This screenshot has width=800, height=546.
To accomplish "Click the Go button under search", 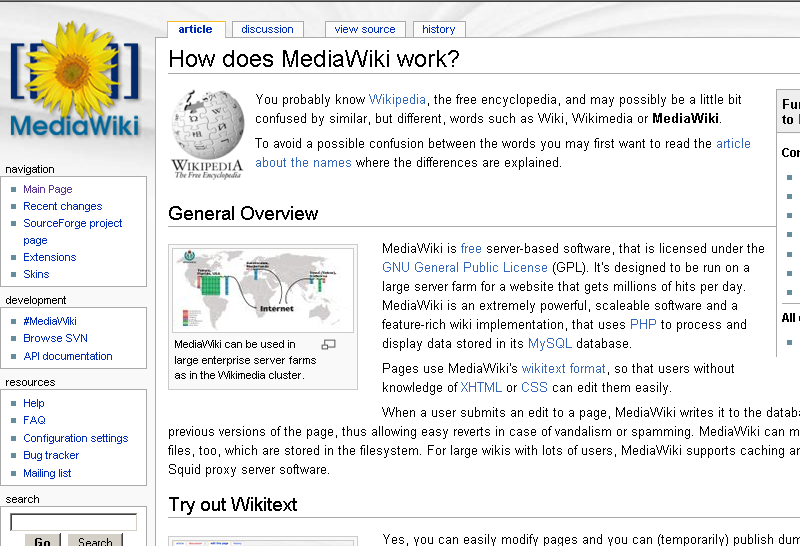I will 42,541.
